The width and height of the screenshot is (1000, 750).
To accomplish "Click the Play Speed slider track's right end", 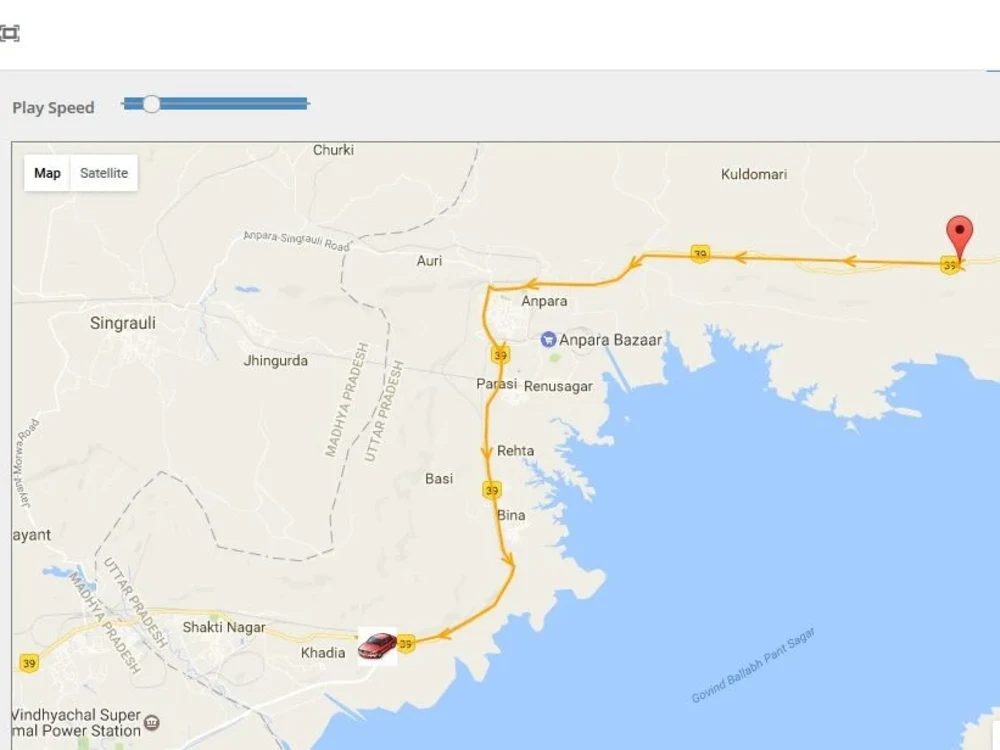I will point(307,104).
